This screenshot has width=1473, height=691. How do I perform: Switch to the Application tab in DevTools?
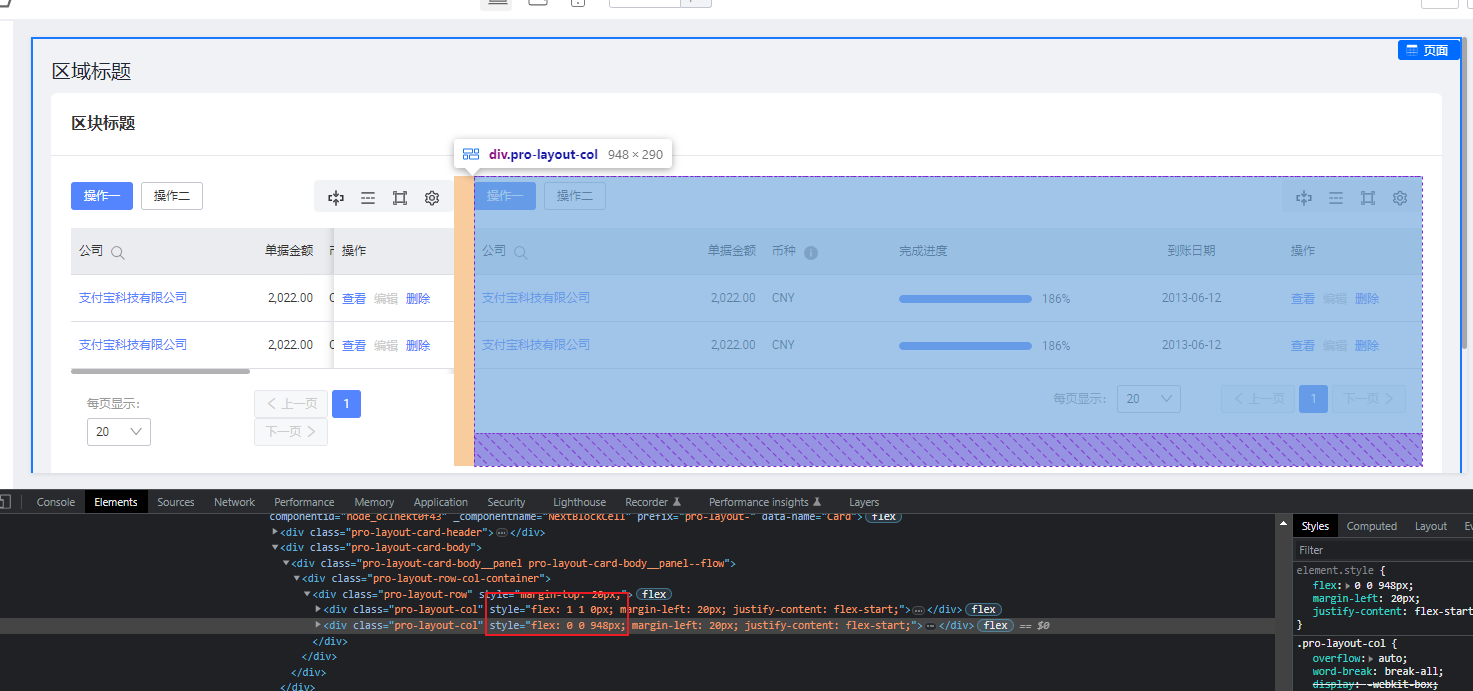pyautogui.click(x=441, y=502)
